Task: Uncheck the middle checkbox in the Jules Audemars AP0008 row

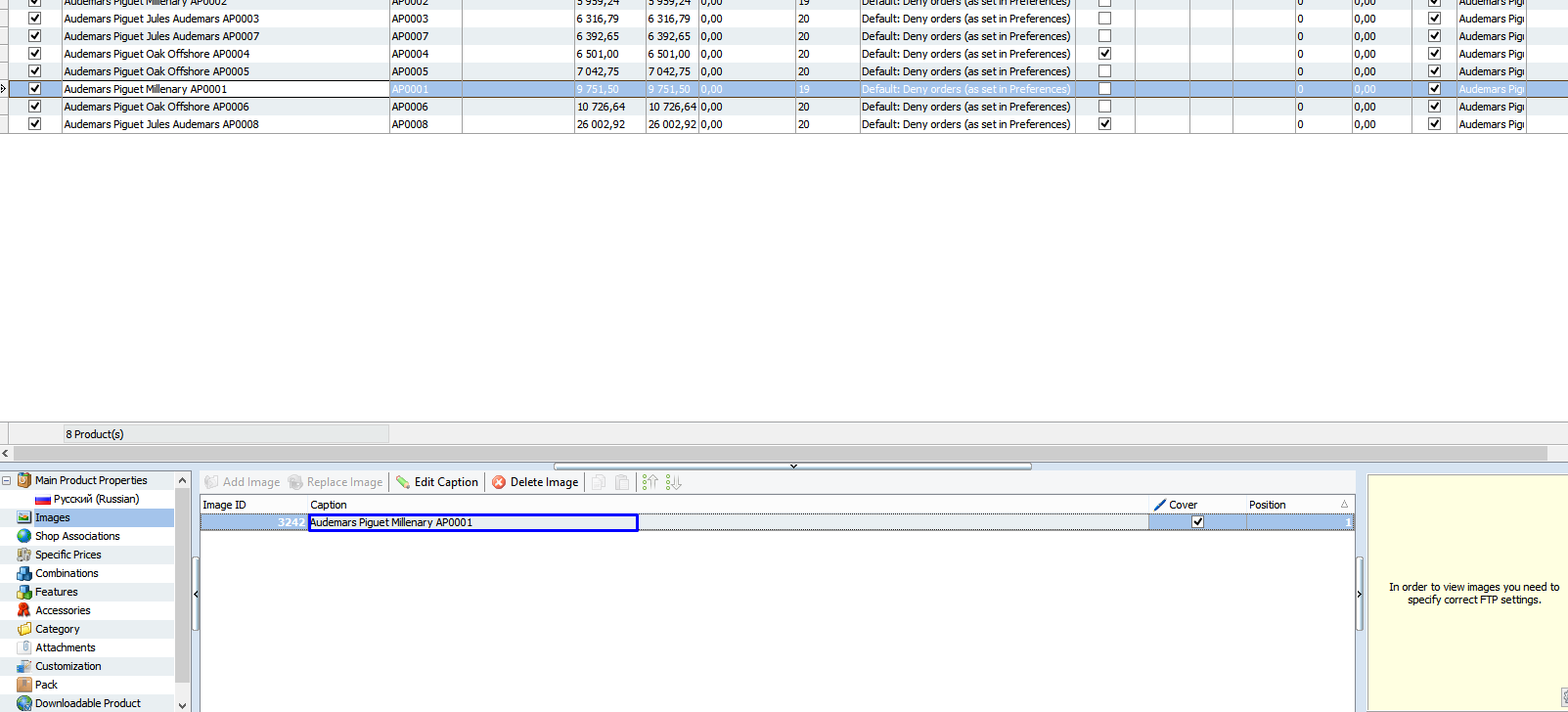Action: (1104, 124)
